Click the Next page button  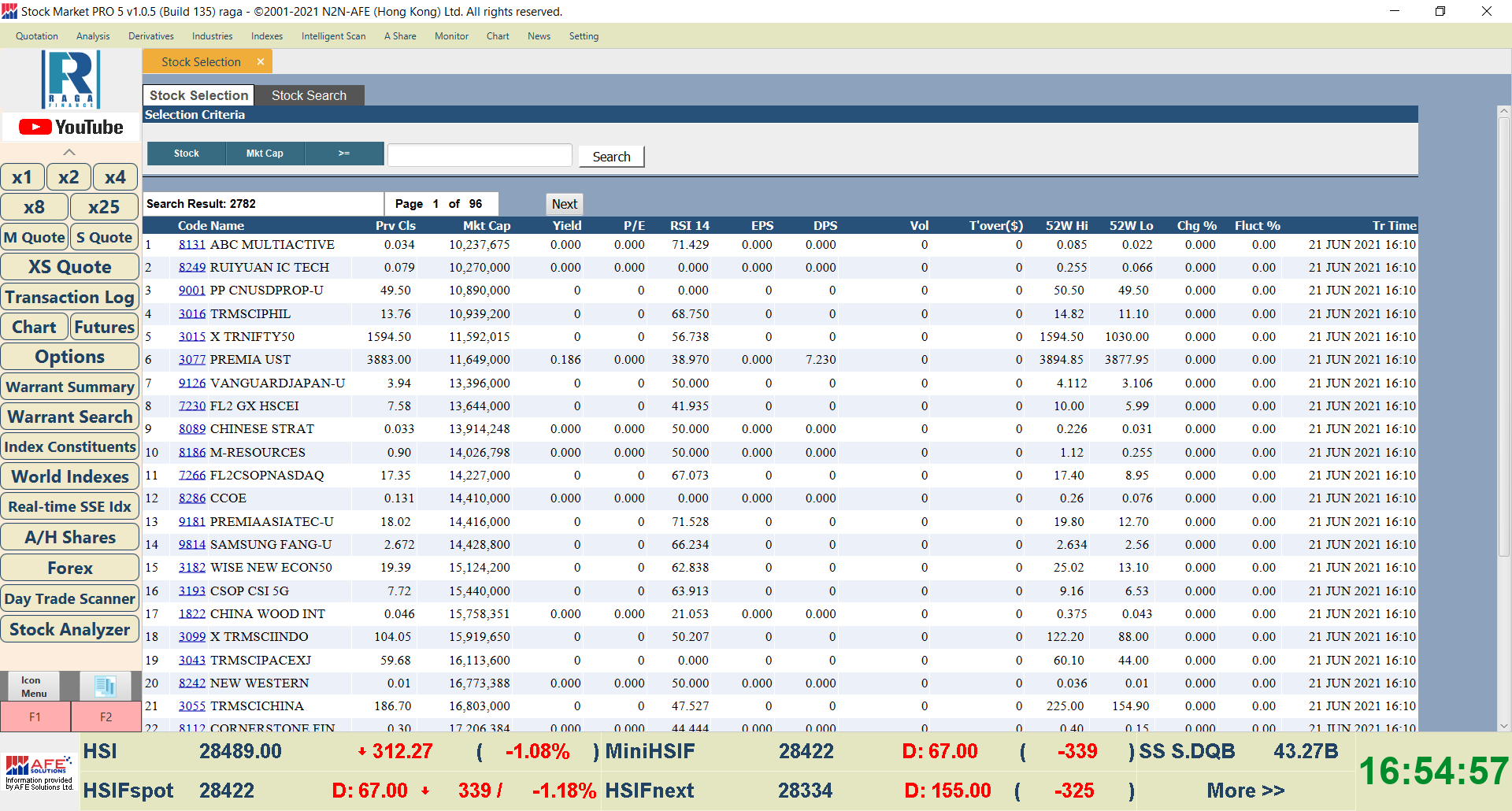(x=564, y=204)
